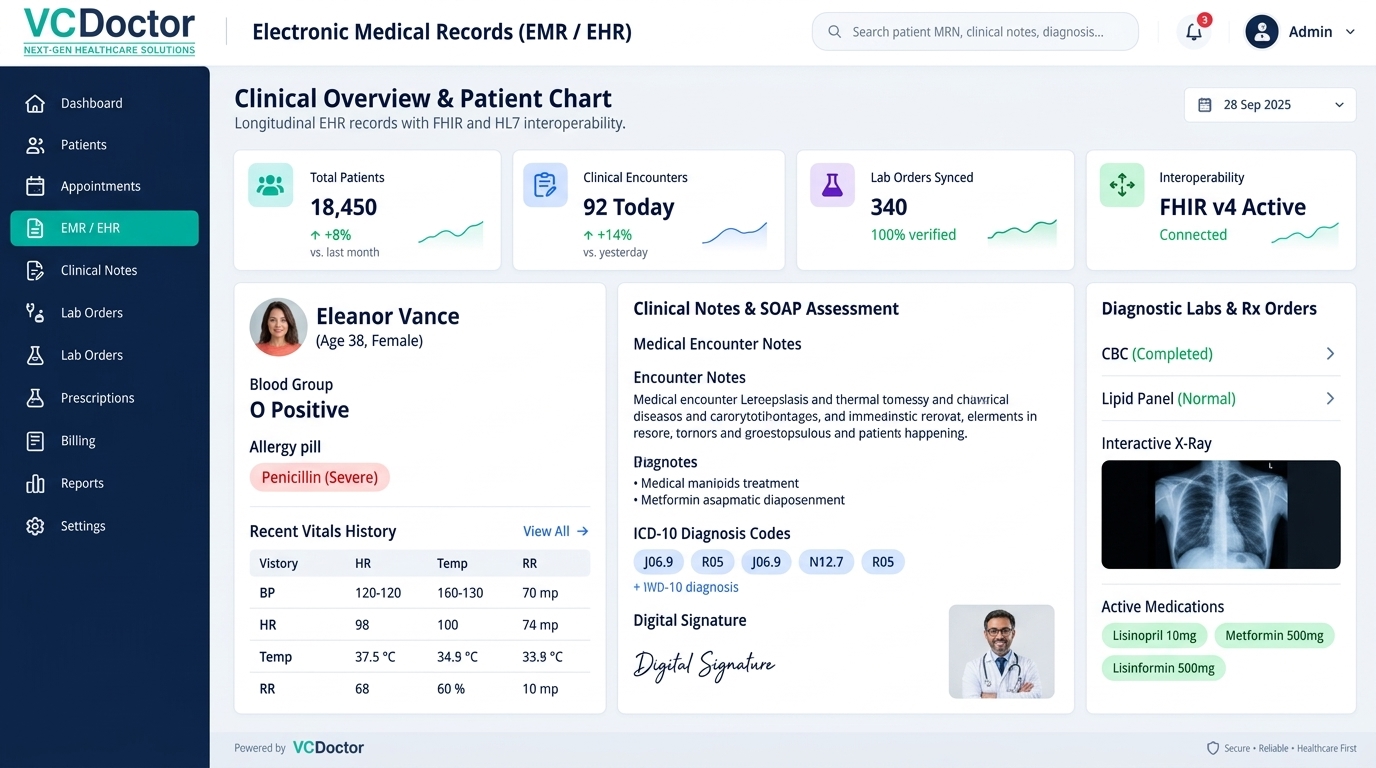Screen dimensions: 1376x768
Task: Click the Clinical Encounters clipboard icon
Action: [545, 185]
